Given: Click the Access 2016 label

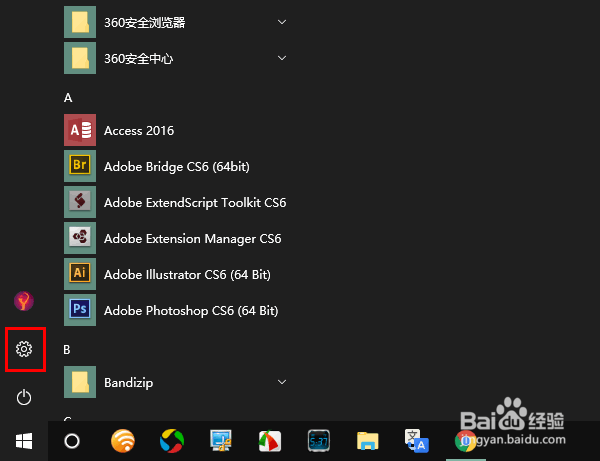Looking at the screenshot, I should point(139,131).
